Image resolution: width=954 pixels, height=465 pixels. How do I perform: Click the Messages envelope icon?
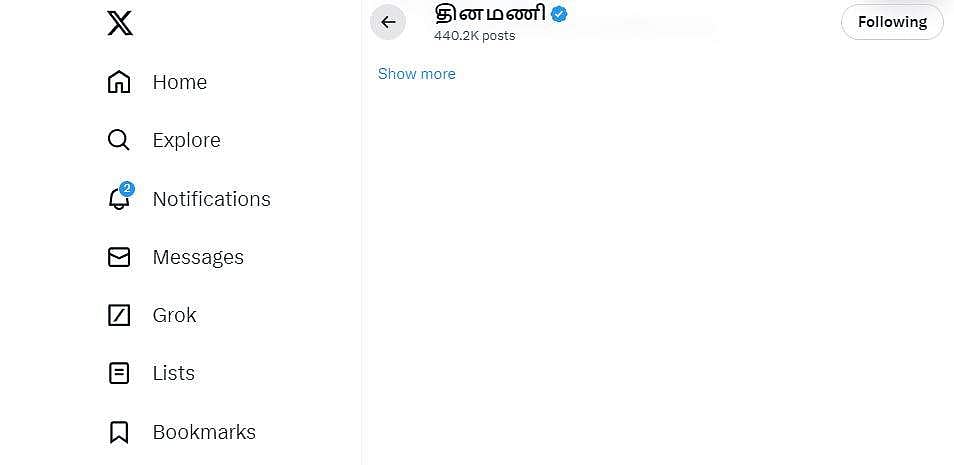pyautogui.click(x=119, y=257)
